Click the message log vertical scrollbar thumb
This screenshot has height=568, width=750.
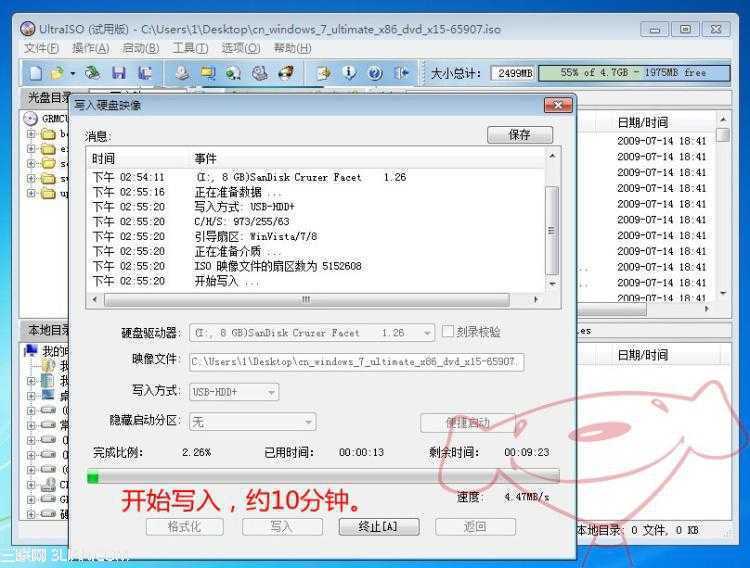tap(552, 231)
